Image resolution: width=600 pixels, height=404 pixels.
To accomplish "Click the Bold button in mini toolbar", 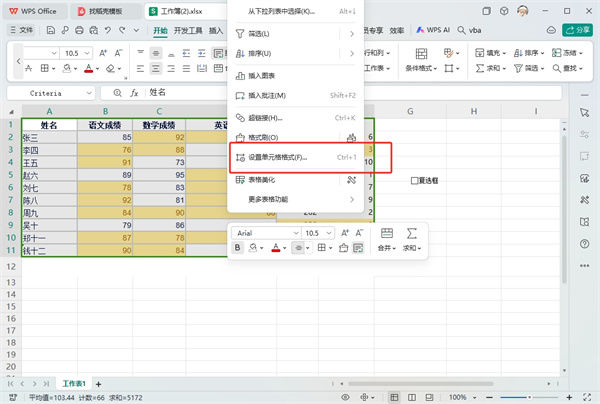I will click(x=238, y=247).
